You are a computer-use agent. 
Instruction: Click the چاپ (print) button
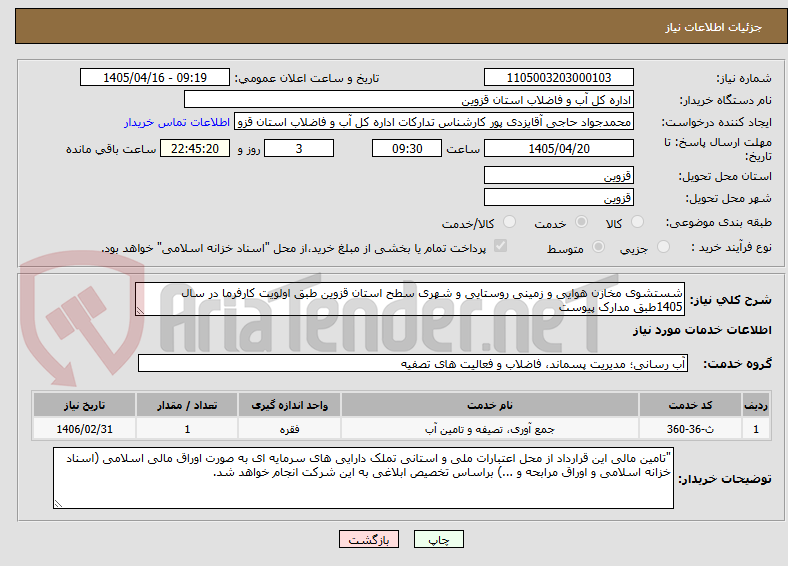(x=438, y=539)
